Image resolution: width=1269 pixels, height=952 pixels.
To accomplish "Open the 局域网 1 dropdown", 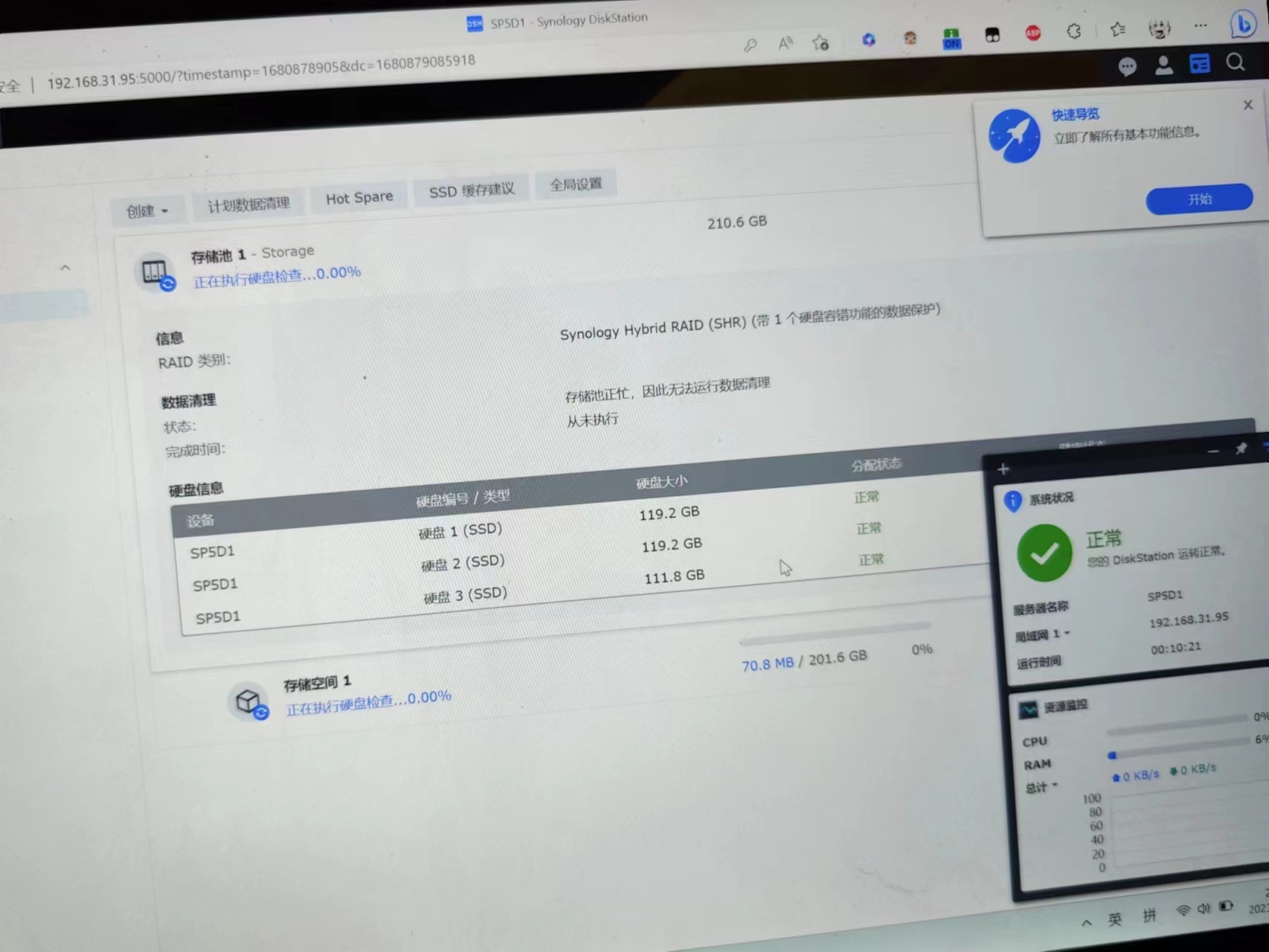I will coord(1042,634).
